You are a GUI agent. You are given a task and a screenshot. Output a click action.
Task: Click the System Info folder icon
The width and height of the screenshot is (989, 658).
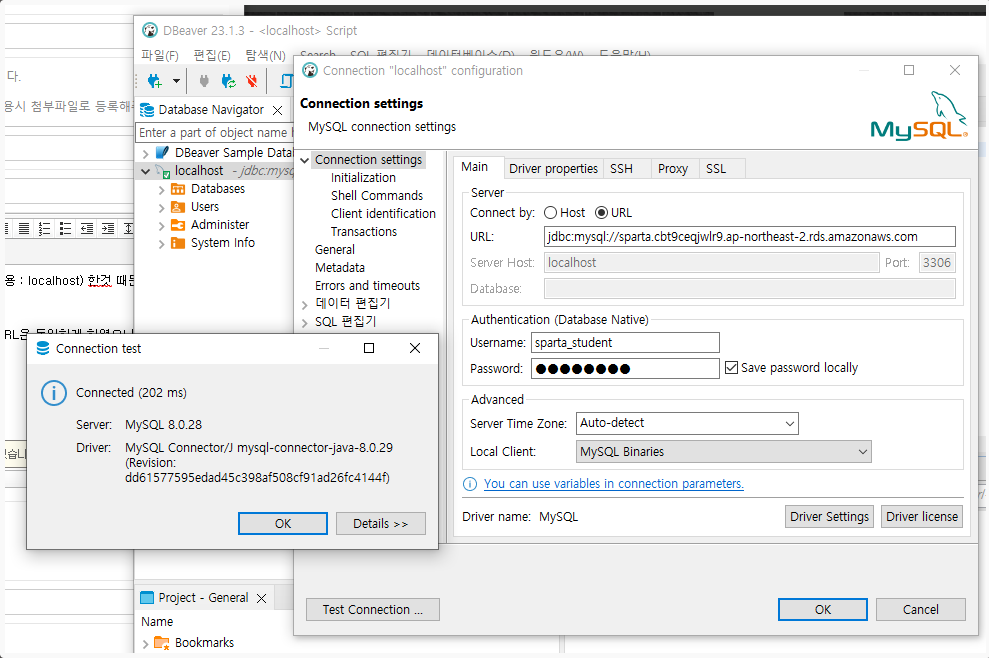pyautogui.click(x=178, y=243)
